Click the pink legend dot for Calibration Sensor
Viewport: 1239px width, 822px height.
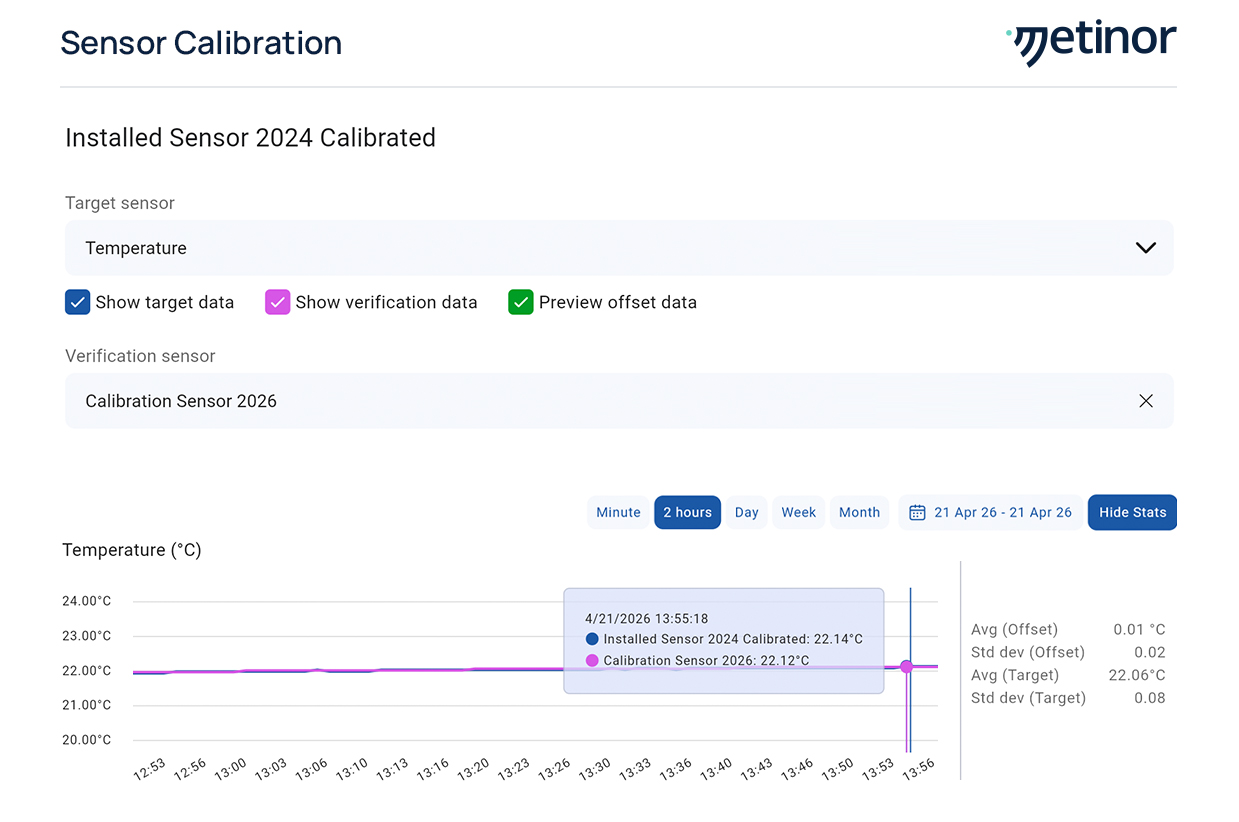click(x=592, y=661)
